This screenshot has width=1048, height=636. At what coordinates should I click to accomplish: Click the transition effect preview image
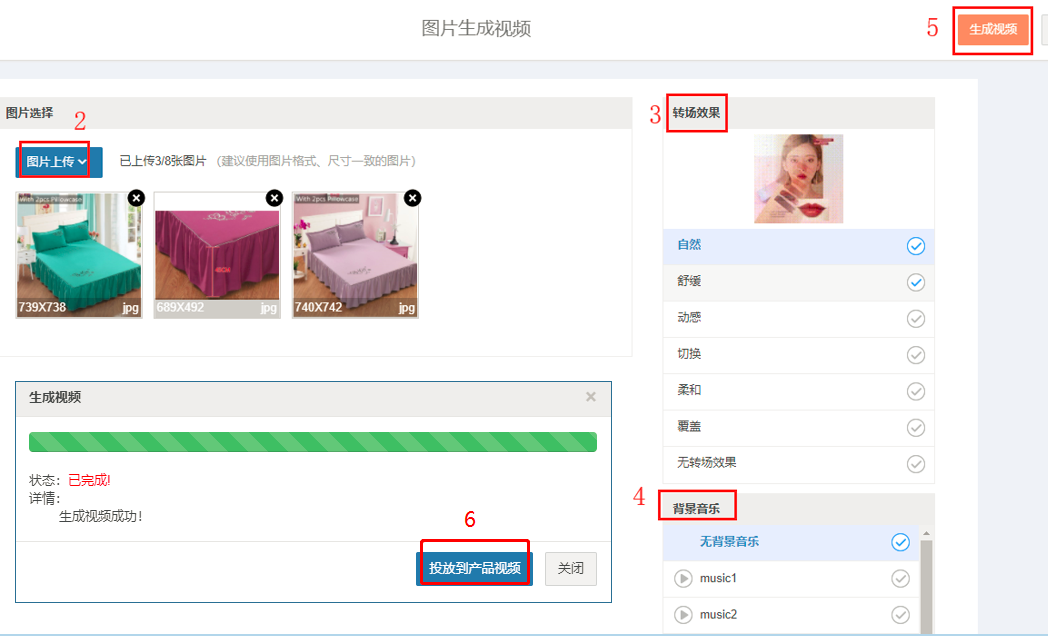pos(798,179)
